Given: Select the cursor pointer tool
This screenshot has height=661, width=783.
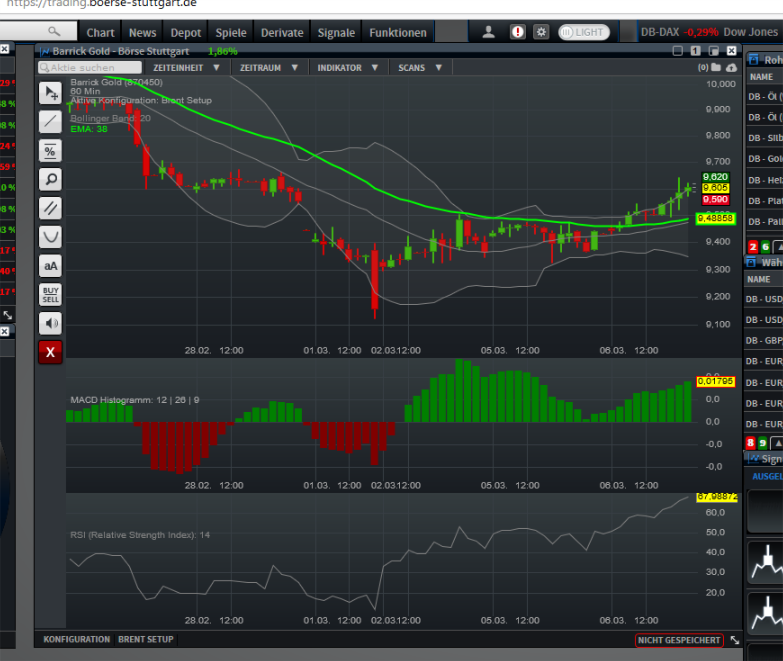Looking at the screenshot, I should pos(50,93).
